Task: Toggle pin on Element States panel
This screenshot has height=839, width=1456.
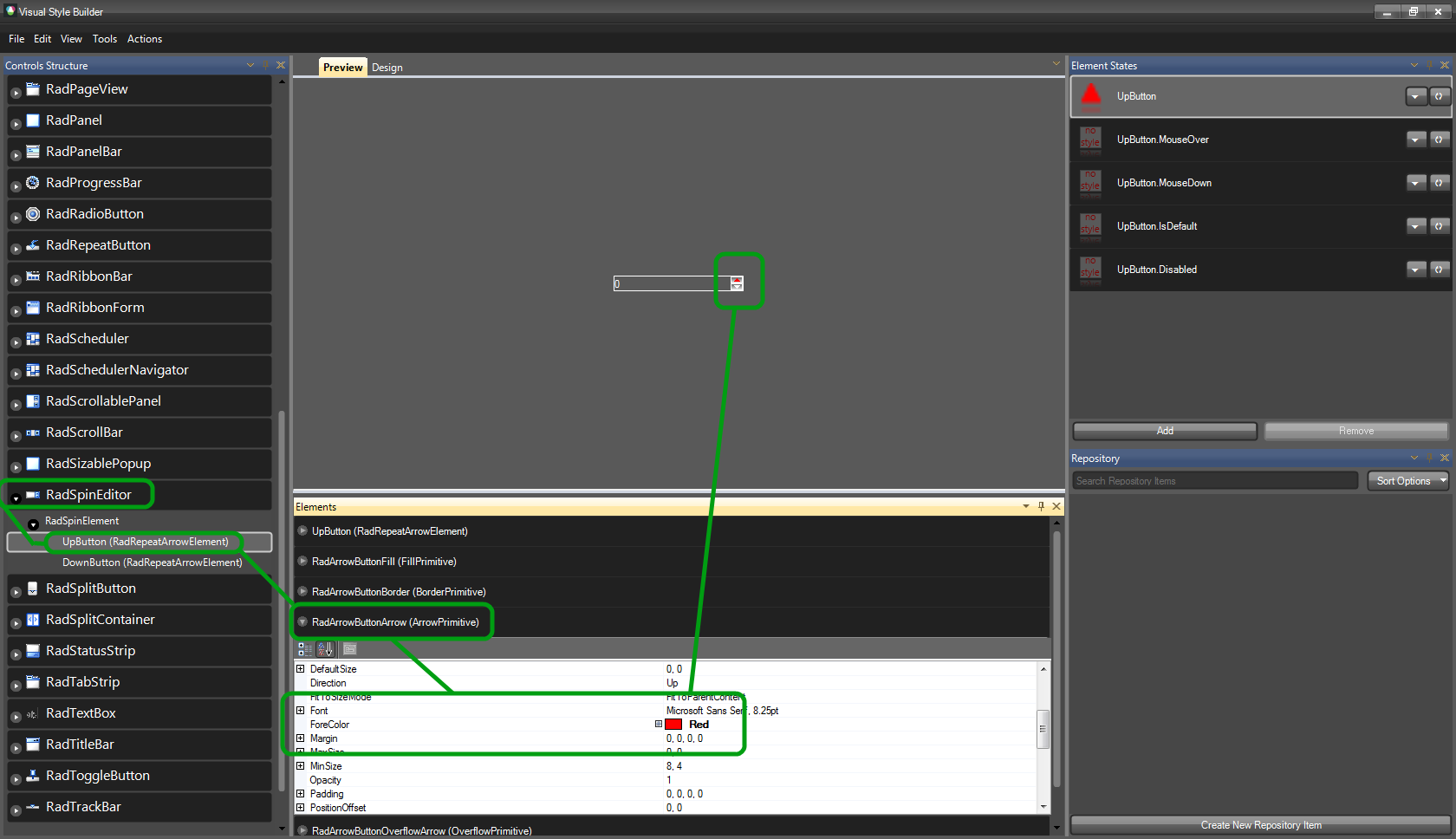Action: tap(1430, 65)
